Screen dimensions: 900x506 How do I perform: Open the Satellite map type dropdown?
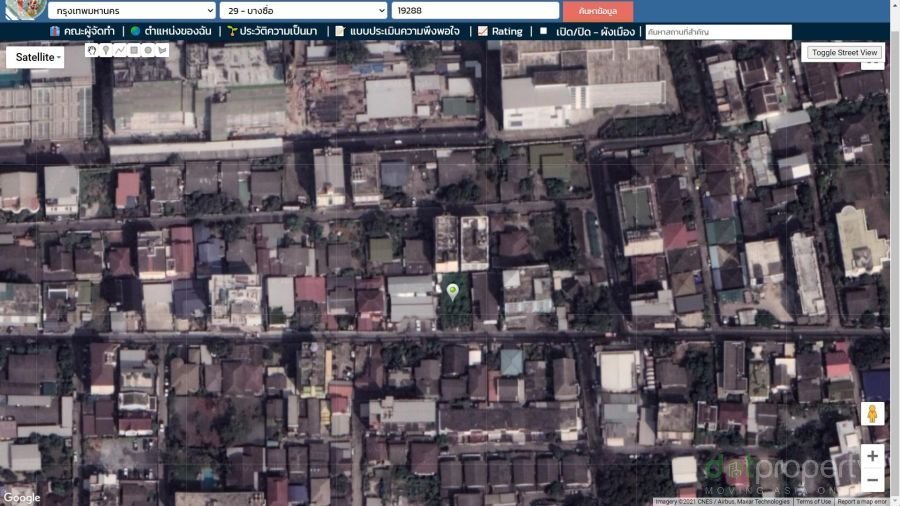tap(39, 58)
